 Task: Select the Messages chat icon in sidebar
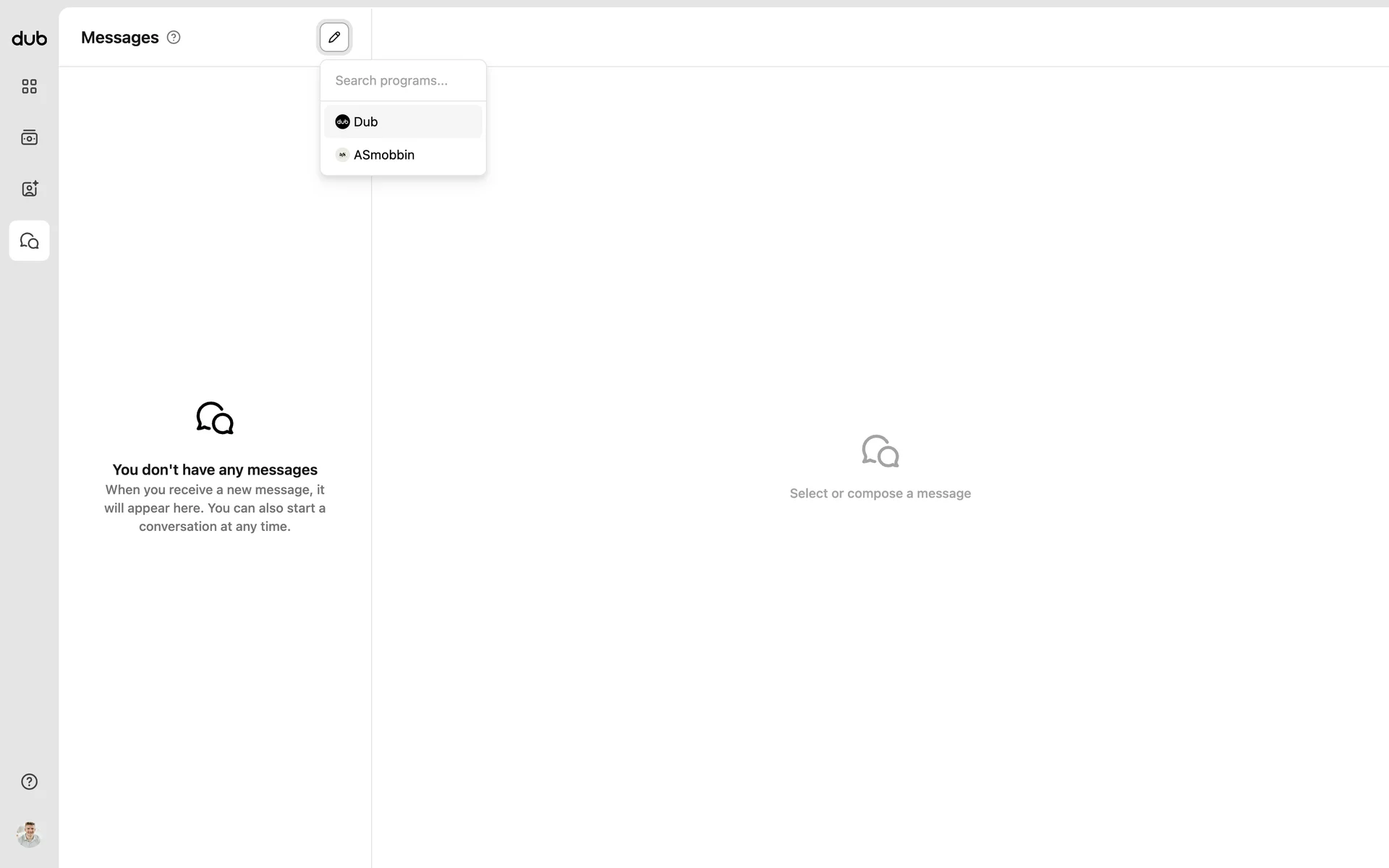tap(29, 241)
